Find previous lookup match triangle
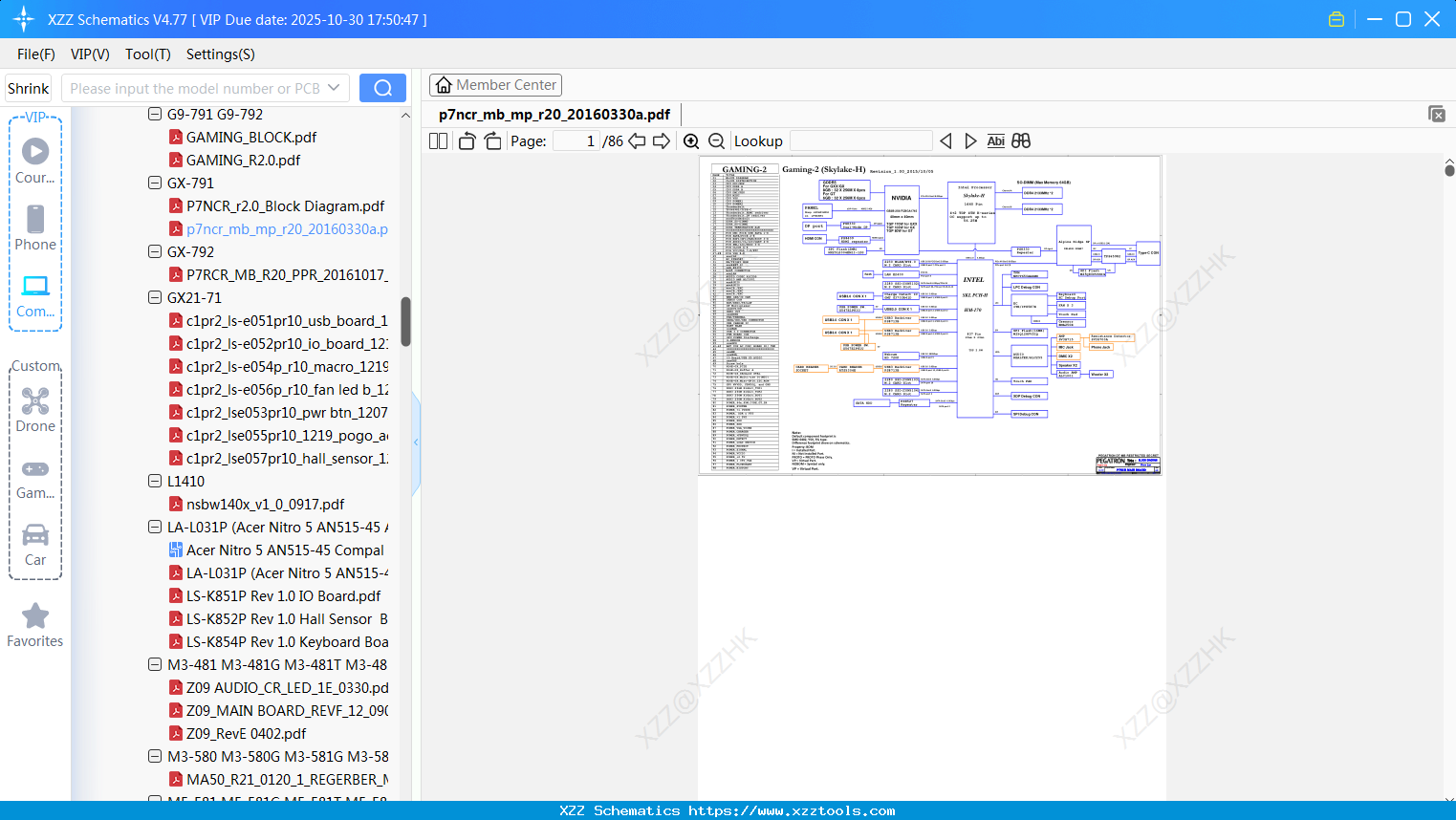This screenshot has width=1456, height=820. coord(945,141)
